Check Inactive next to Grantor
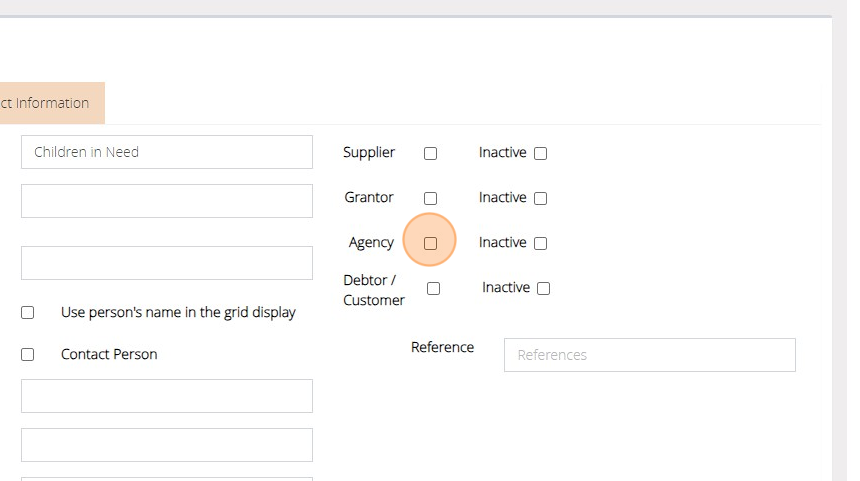This screenshot has width=860, height=481. tap(541, 199)
